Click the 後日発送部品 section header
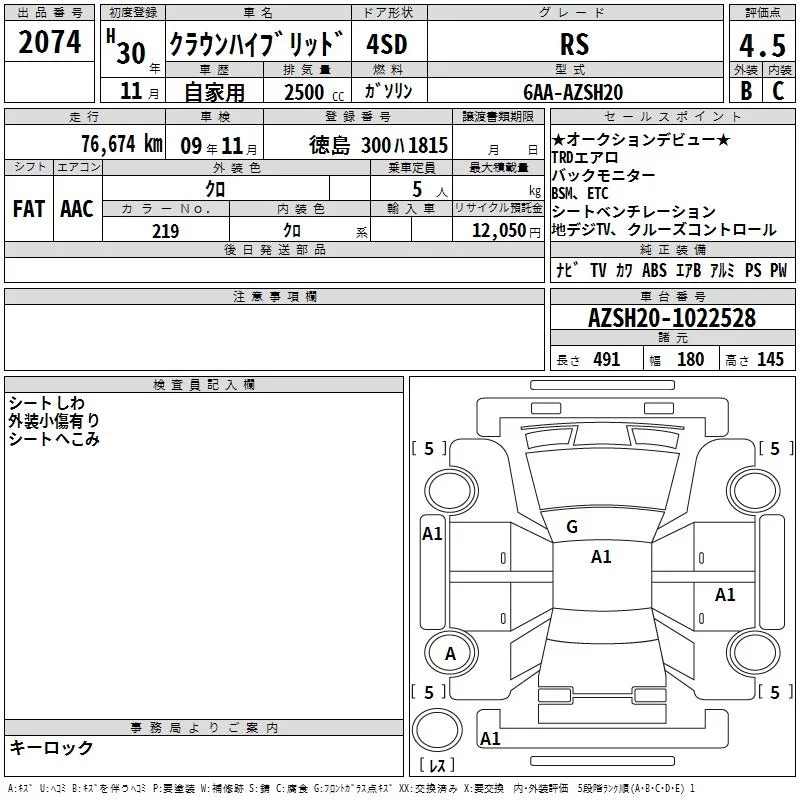 click(274, 249)
